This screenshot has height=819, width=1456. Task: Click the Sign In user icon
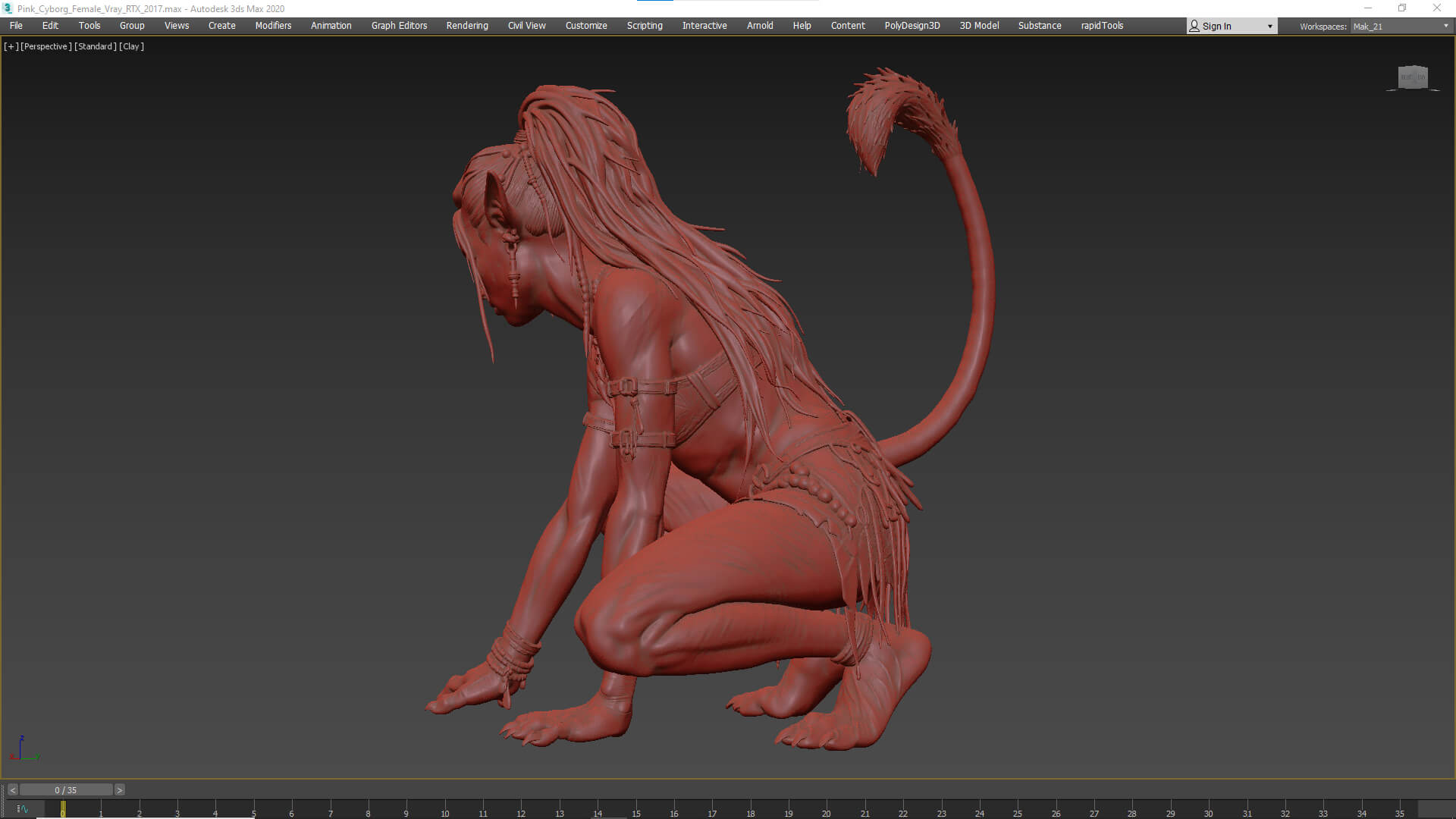click(x=1194, y=26)
